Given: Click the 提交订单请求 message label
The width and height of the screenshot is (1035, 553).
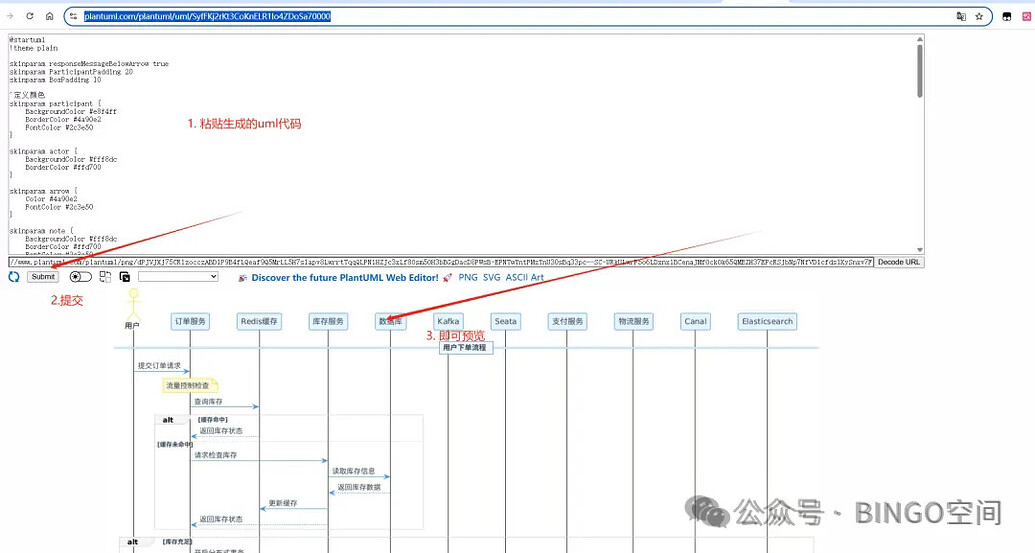Looking at the screenshot, I should [159, 366].
